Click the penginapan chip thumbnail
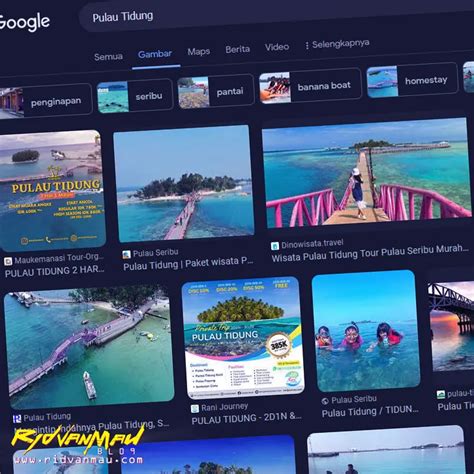Image resolution: width=474 pixels, height=474 pixels. click(x=11, y=103)
